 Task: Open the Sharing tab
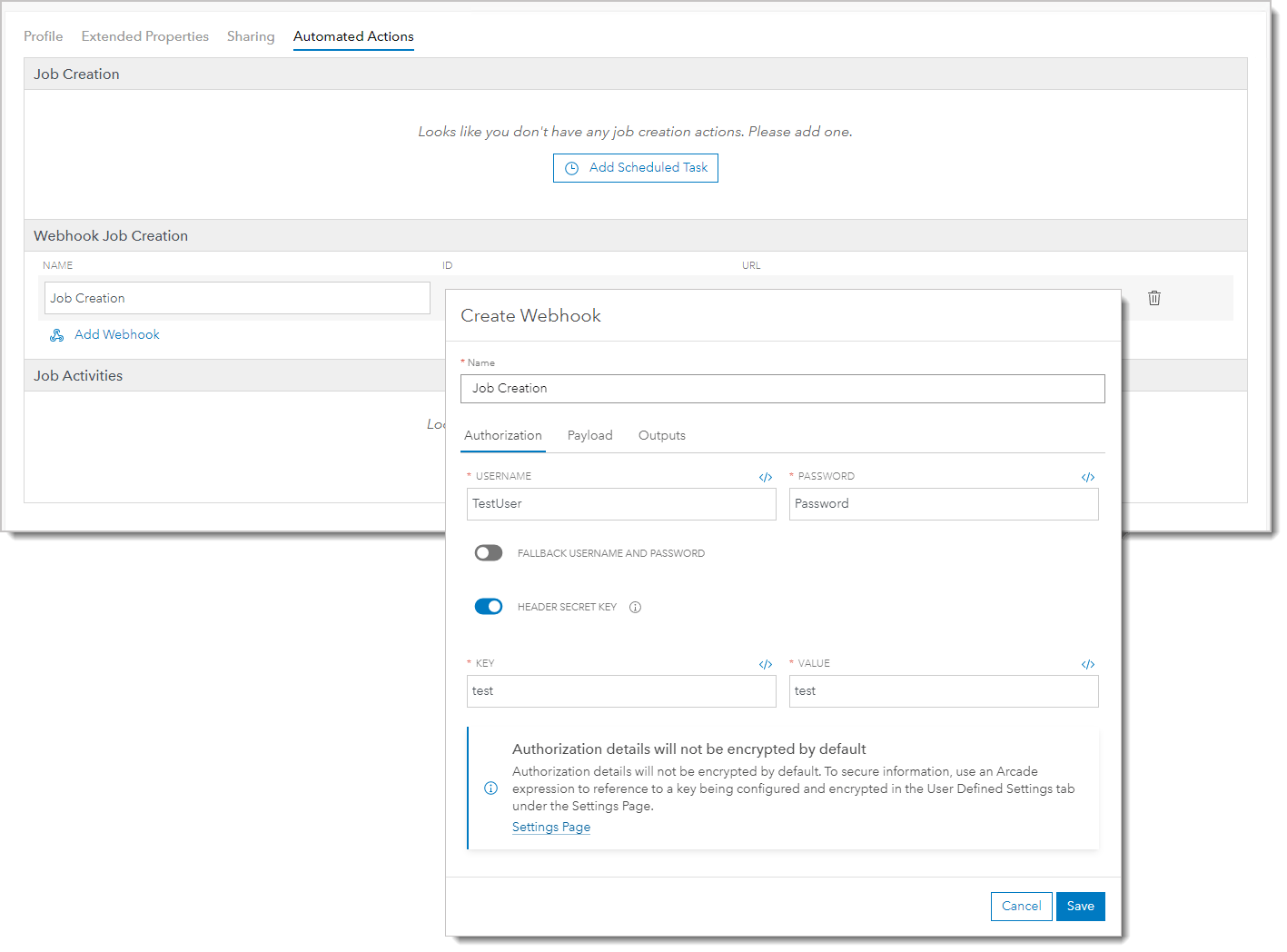point(251,36)
